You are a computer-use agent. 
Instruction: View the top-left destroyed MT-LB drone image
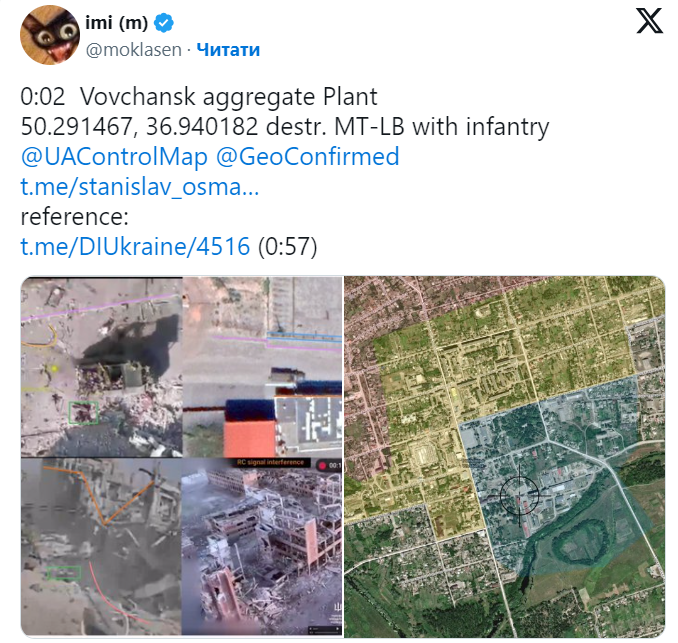point(102,367)
